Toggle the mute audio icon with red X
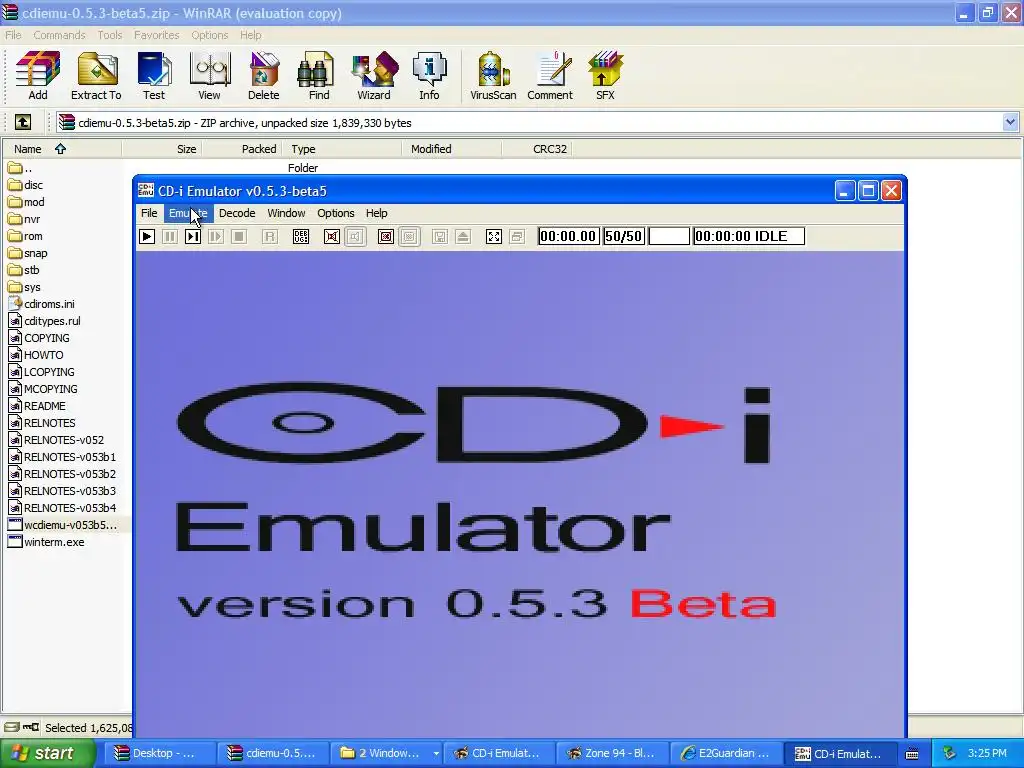The height and width of the screenshot is (768, 1024). [332, 236]
